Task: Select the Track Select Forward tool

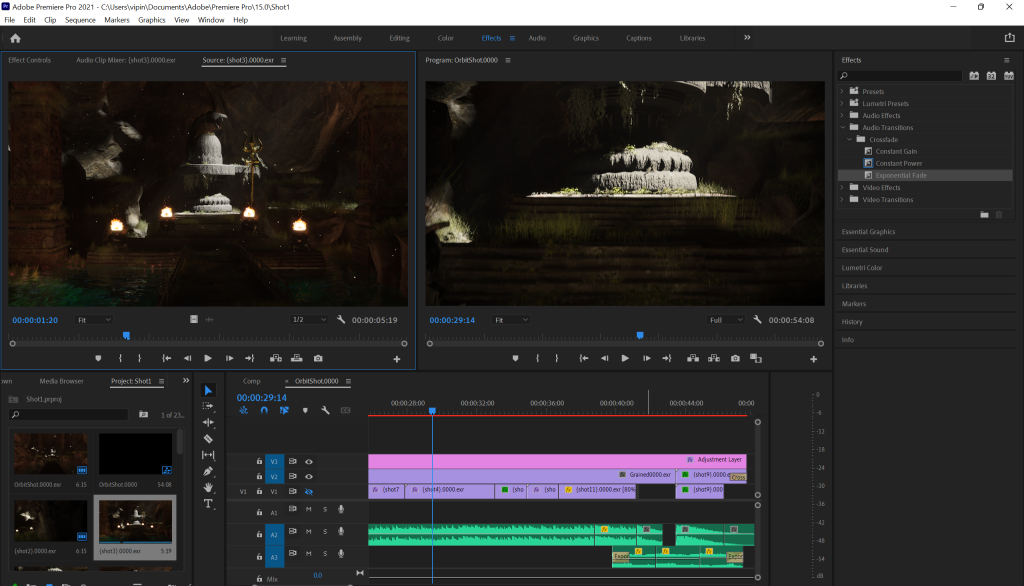Action: click(208, 406)
